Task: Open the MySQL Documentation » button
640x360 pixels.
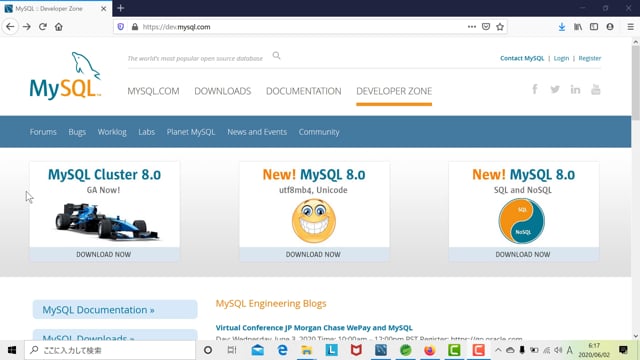Action: (115, 309)
